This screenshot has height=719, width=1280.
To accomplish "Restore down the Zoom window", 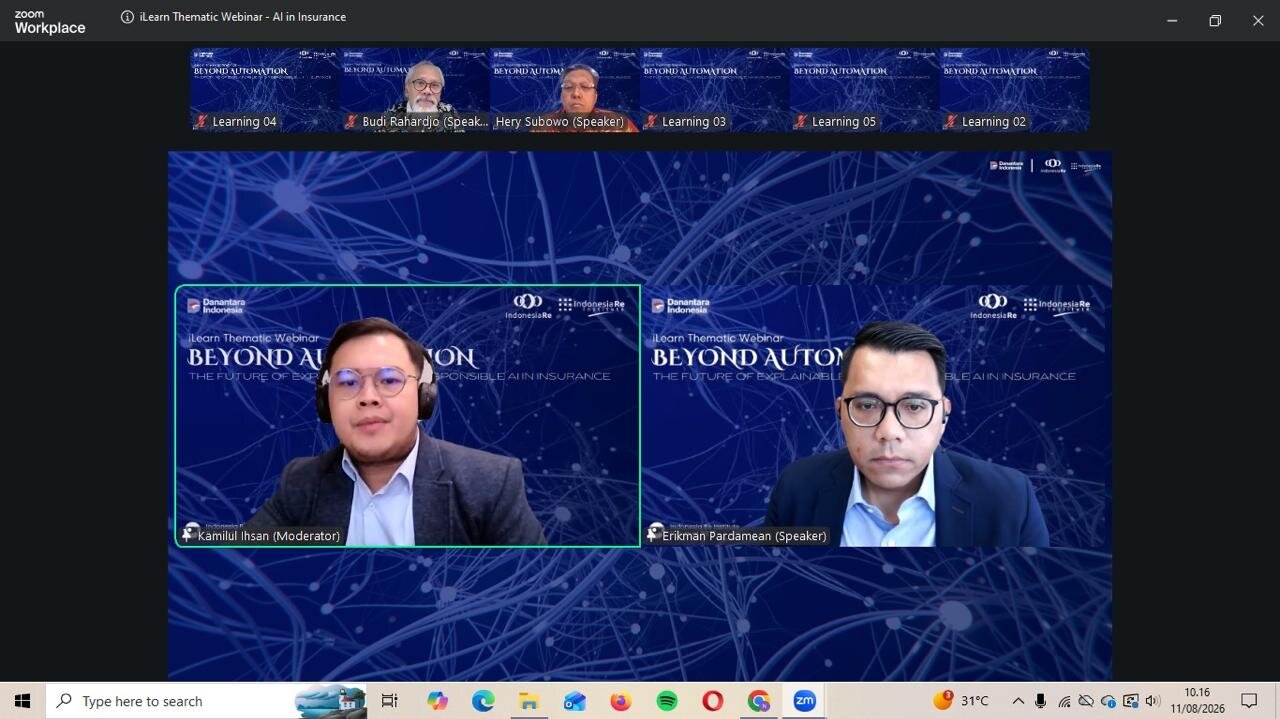I will 1215,21.
